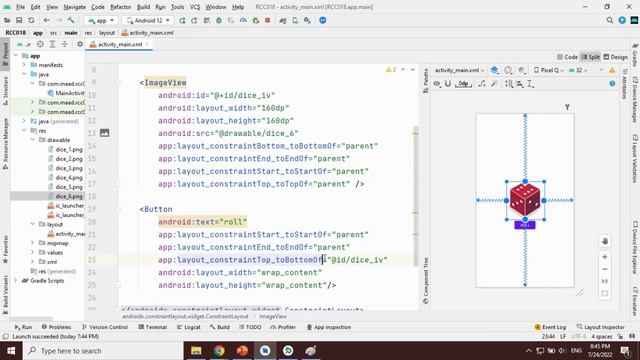The image size is (640, 360).
Task: Stop the app with the red square
Action: point(268,20)
